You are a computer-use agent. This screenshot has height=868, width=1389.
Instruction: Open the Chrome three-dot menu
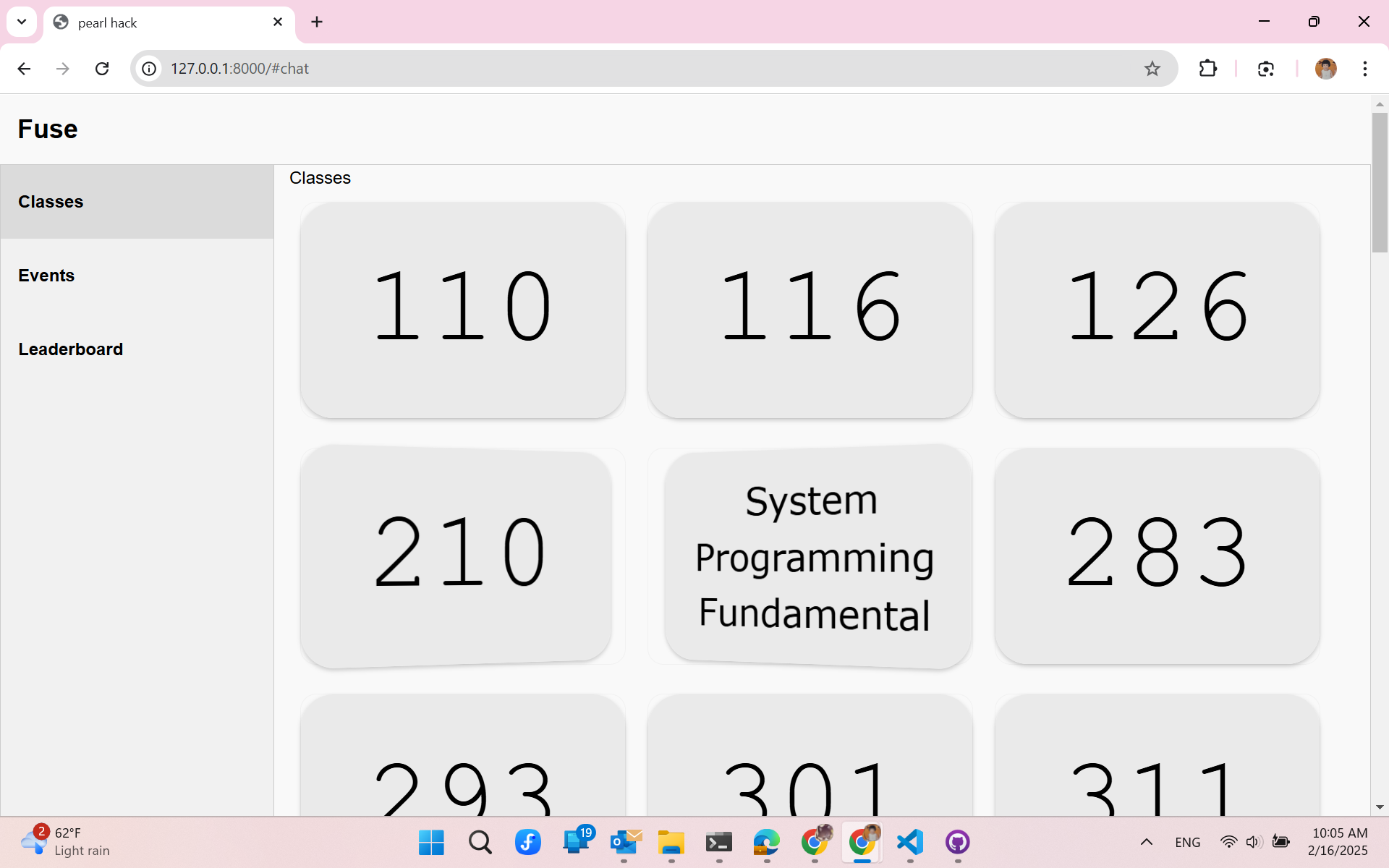(x=1364, y=69)
